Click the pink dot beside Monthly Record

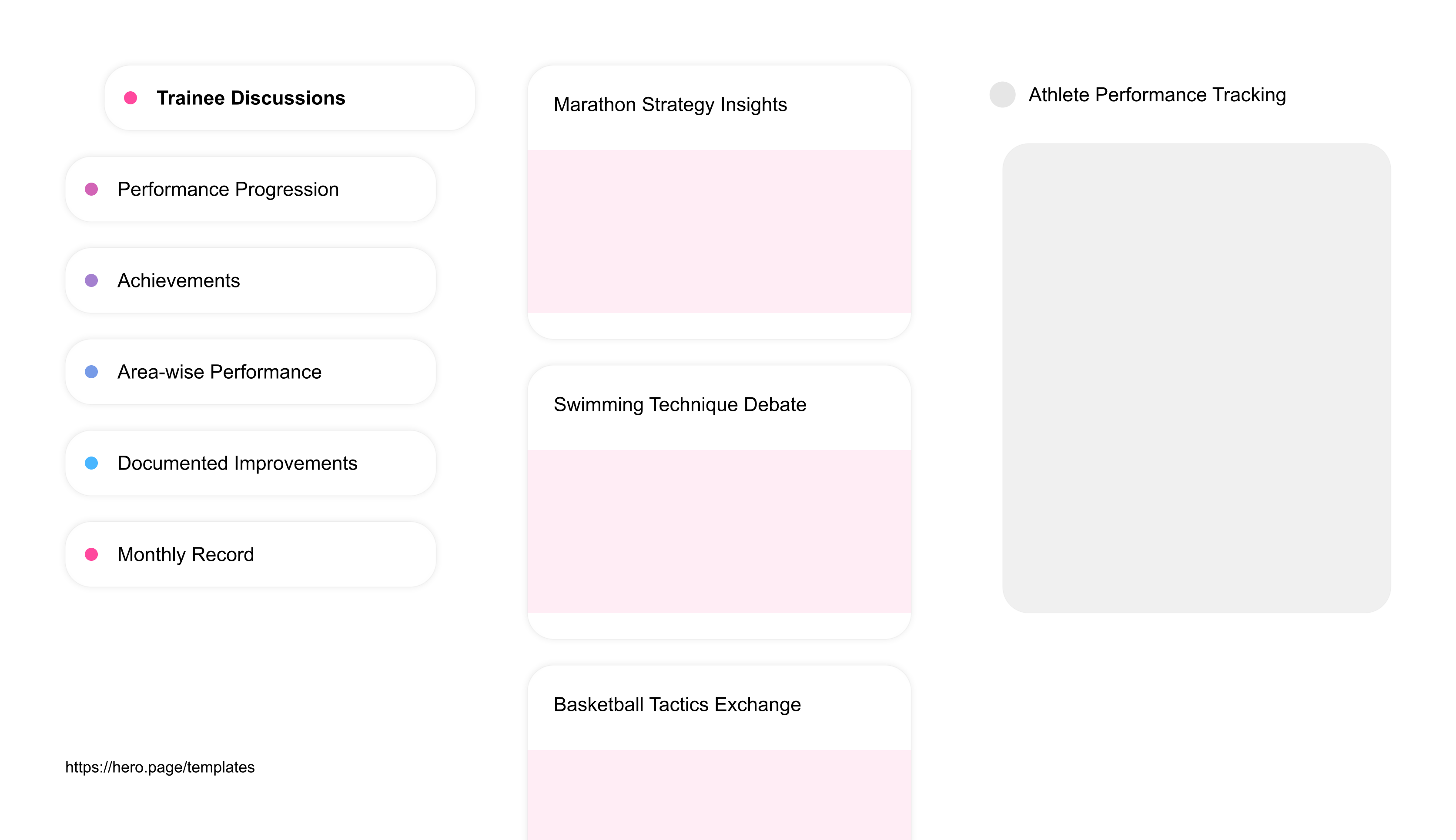[92, 554]
